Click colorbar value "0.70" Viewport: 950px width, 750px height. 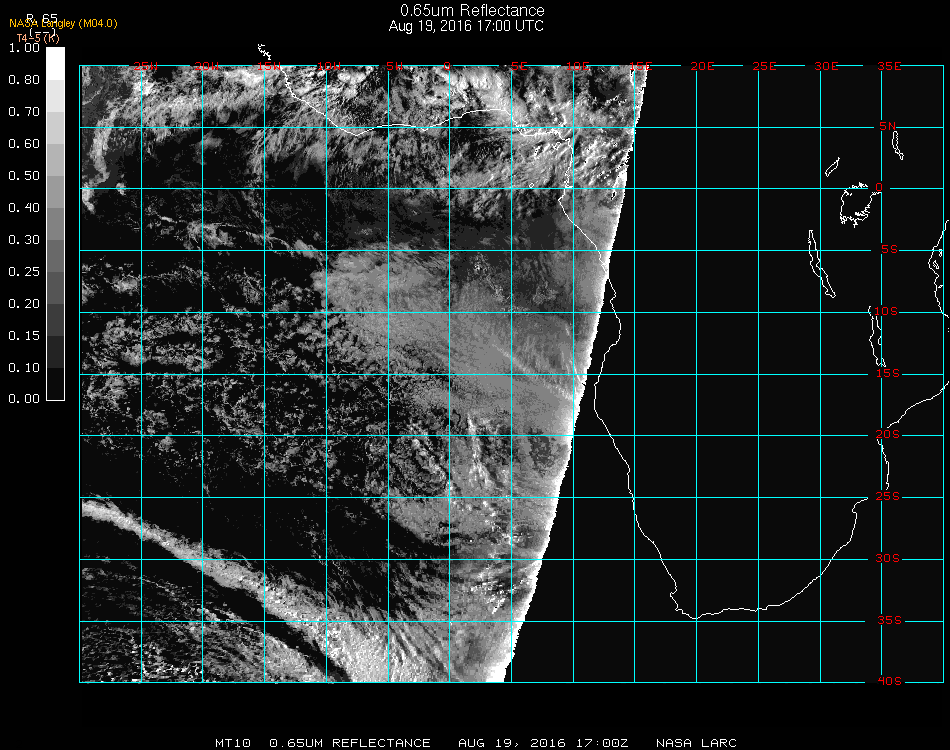click(24, 112)
